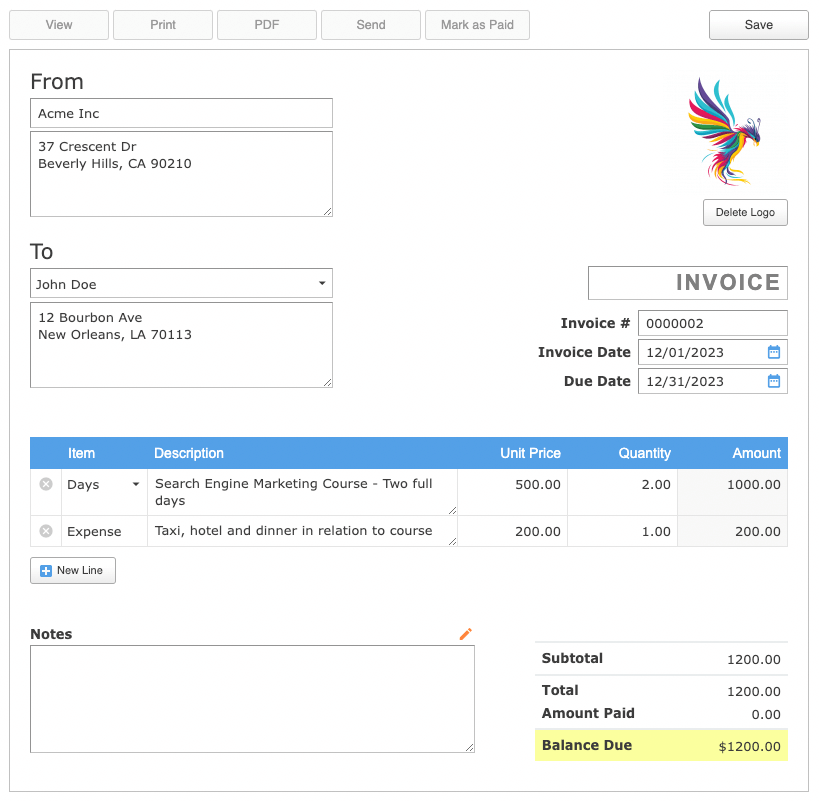
Task: Click the Description column header
Action: [189, 453]
